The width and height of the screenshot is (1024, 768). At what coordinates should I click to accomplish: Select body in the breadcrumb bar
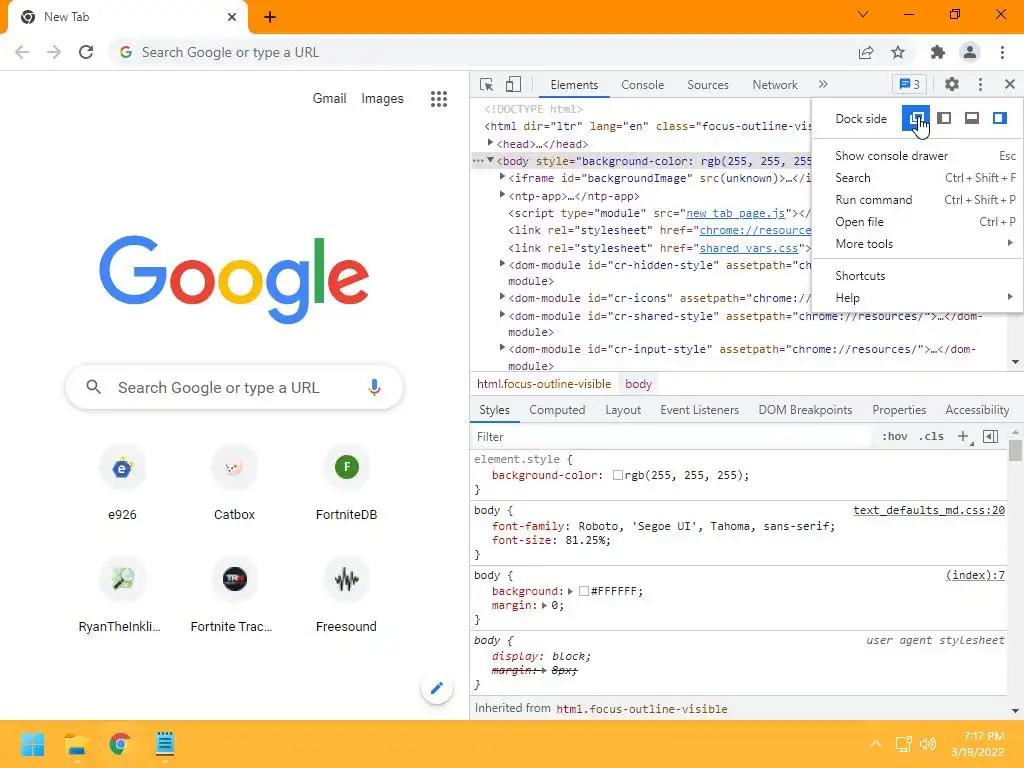point(638,384)
